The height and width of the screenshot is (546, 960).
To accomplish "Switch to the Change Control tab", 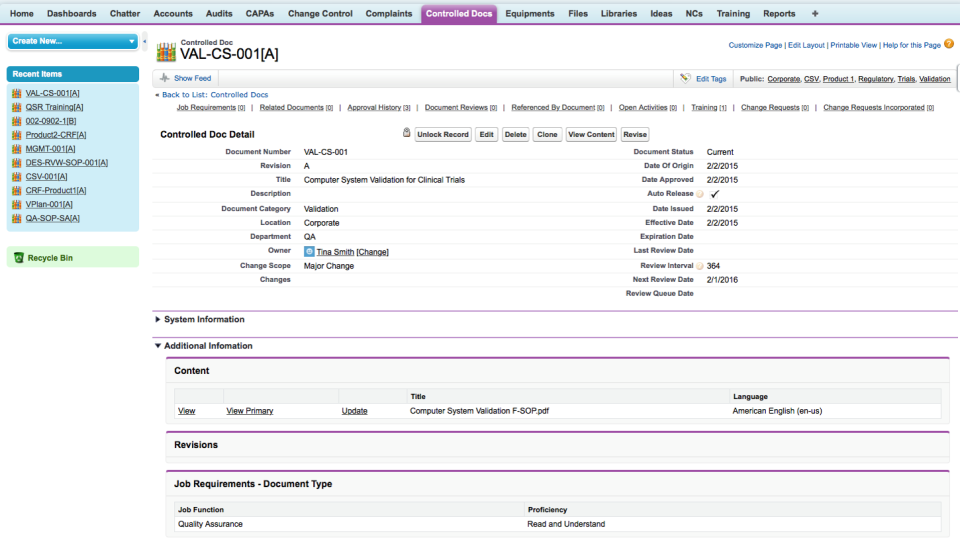I will [x=320, y=14].
